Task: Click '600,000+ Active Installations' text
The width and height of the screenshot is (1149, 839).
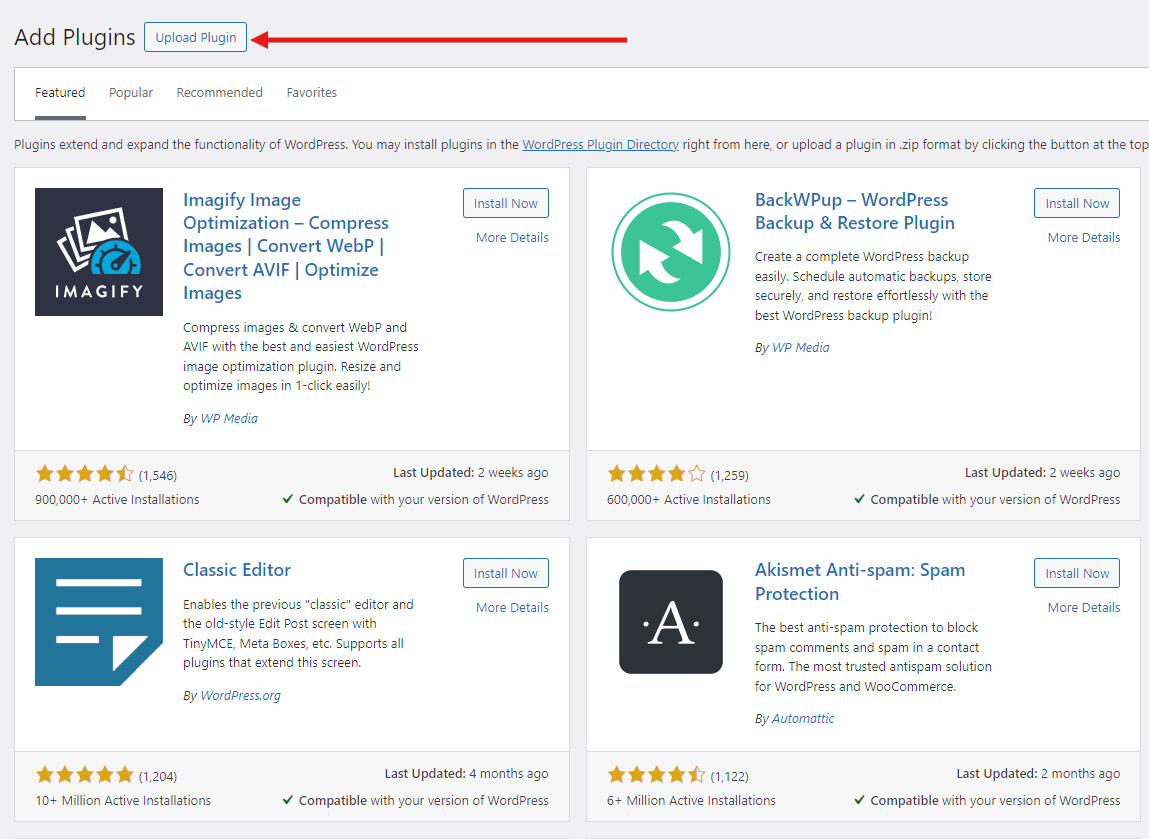Action: (689, 499)
